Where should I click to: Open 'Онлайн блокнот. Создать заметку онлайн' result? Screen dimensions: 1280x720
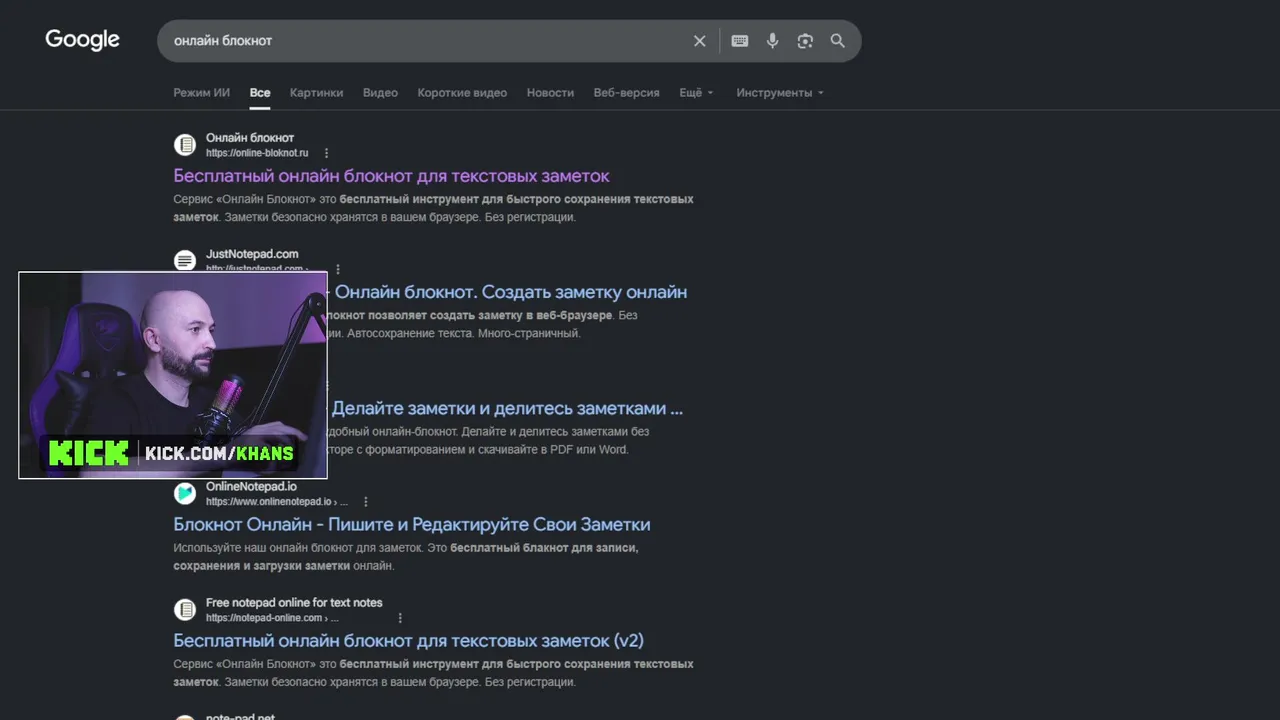[x=511, y=292]
